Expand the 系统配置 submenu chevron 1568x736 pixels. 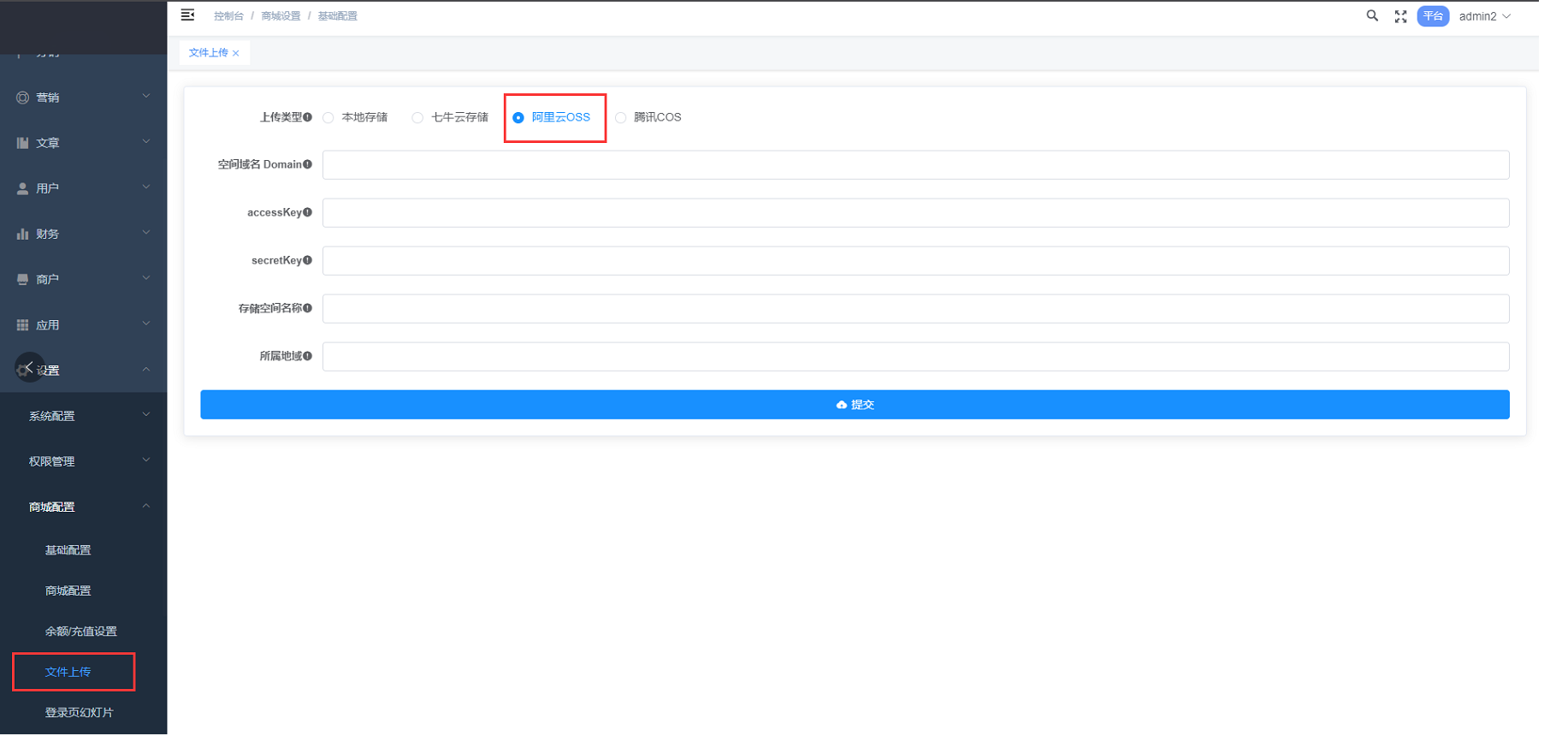point(146,414)
